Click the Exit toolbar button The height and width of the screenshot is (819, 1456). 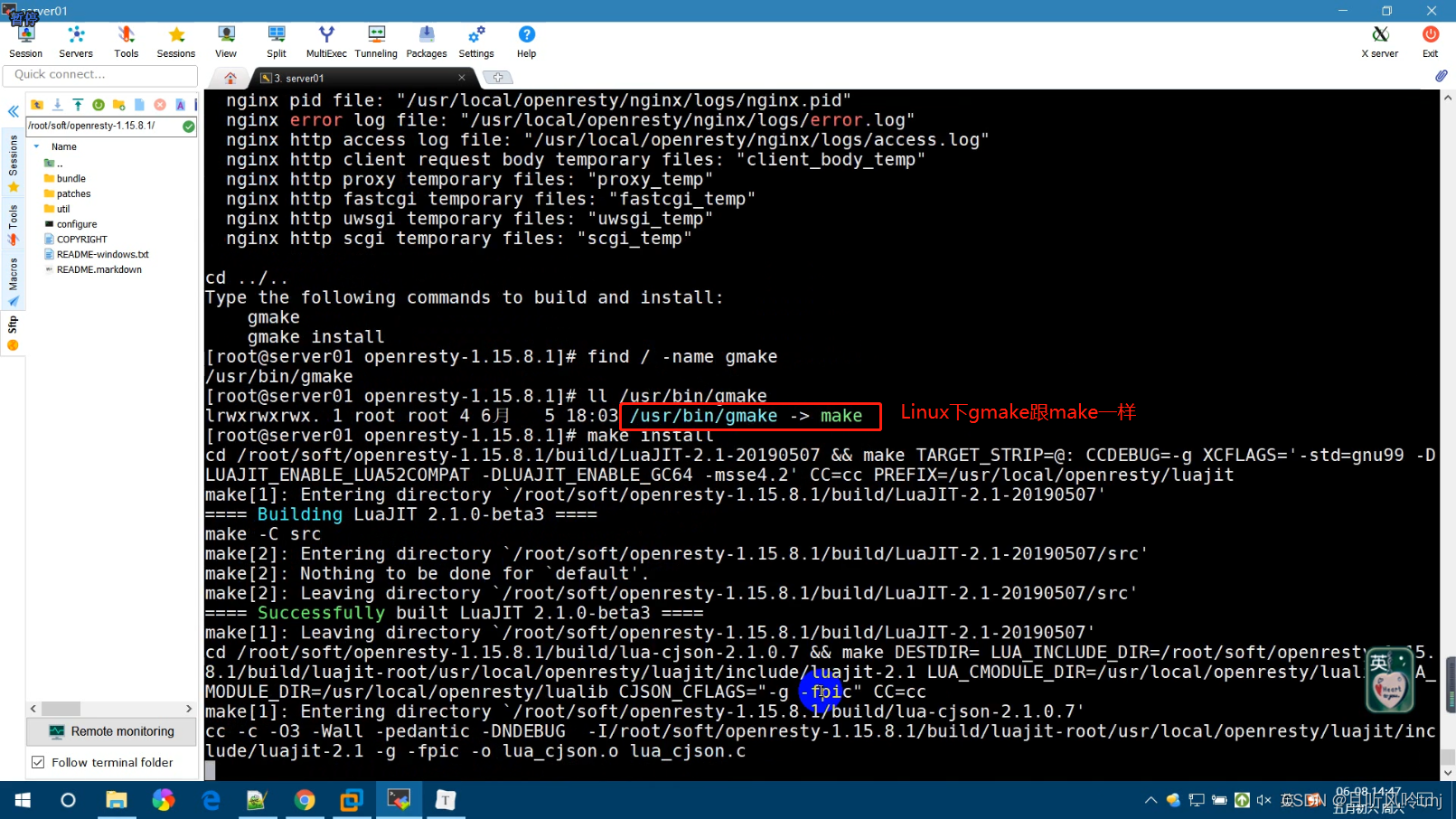(1431, 42)
